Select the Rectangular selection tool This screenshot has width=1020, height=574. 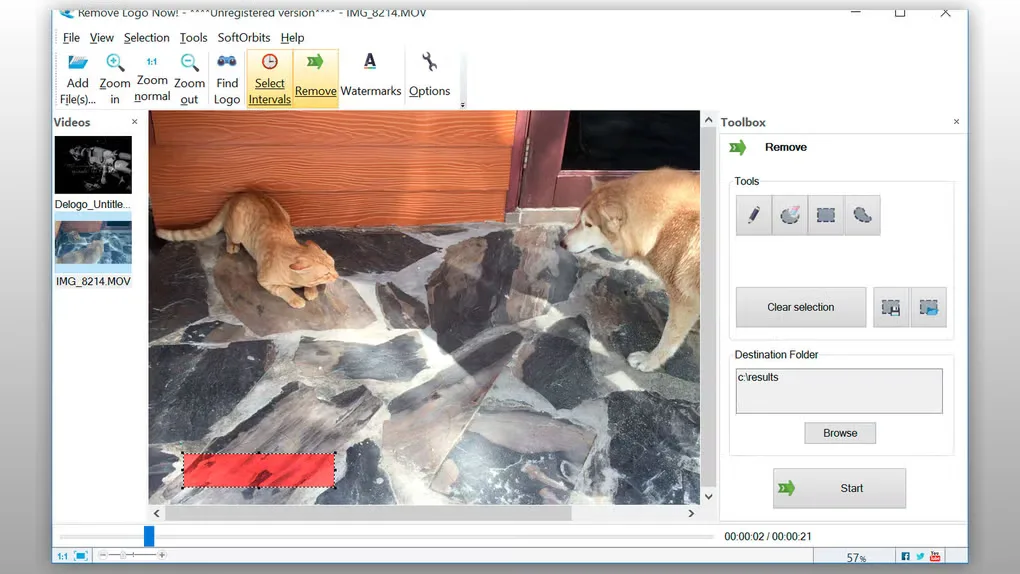825,215
